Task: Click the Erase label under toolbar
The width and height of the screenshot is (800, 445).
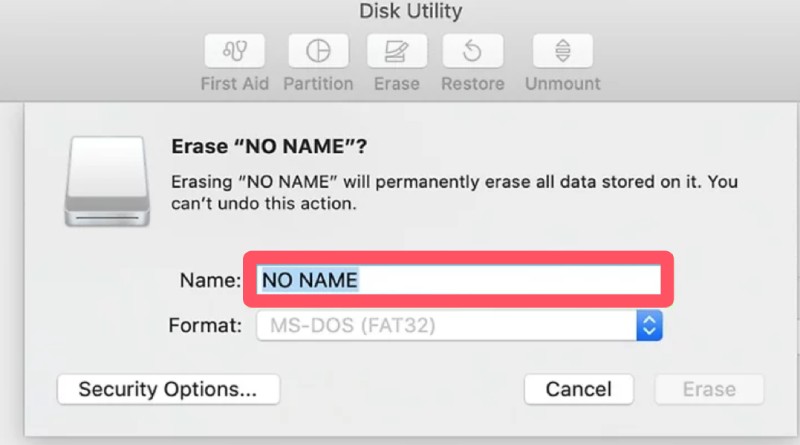Action: [396, 83]
